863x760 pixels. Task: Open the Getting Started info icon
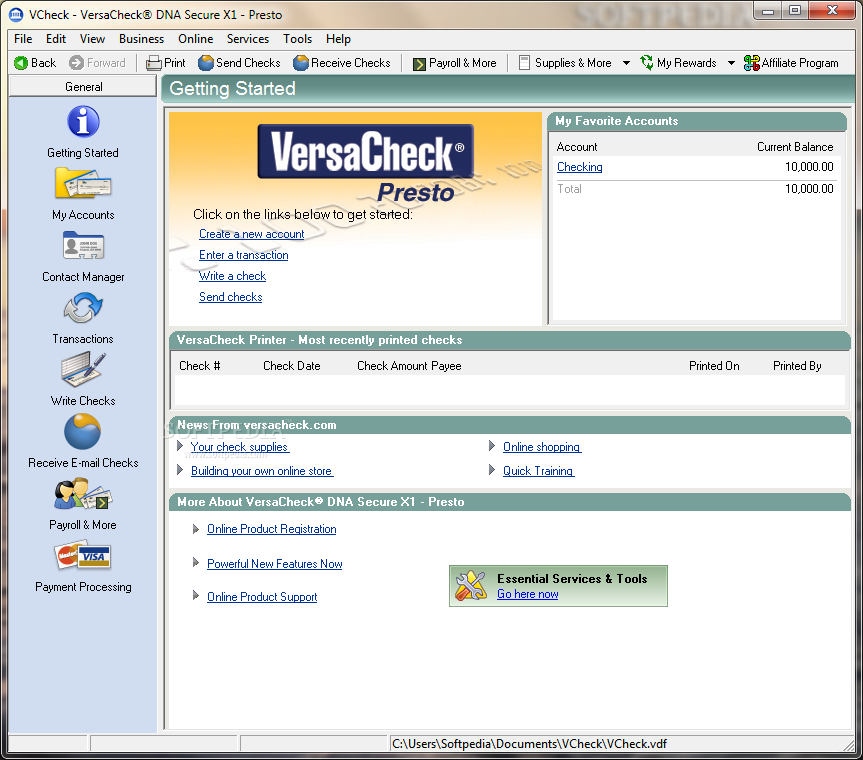(83, 121)
